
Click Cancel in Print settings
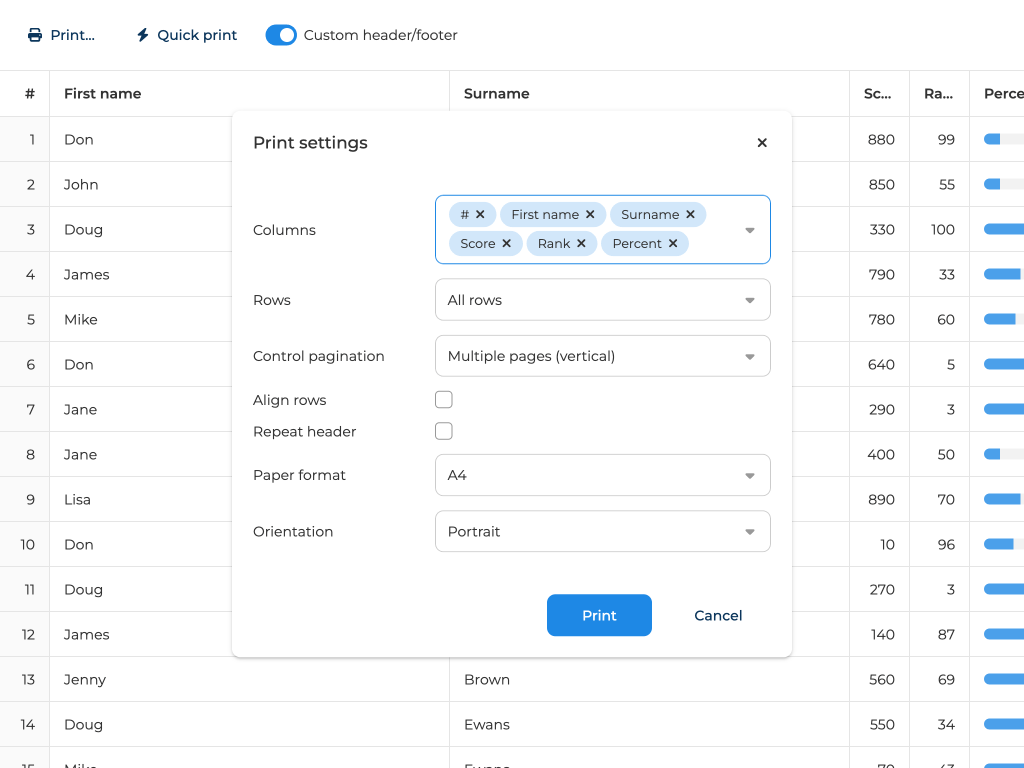[718, 616]
